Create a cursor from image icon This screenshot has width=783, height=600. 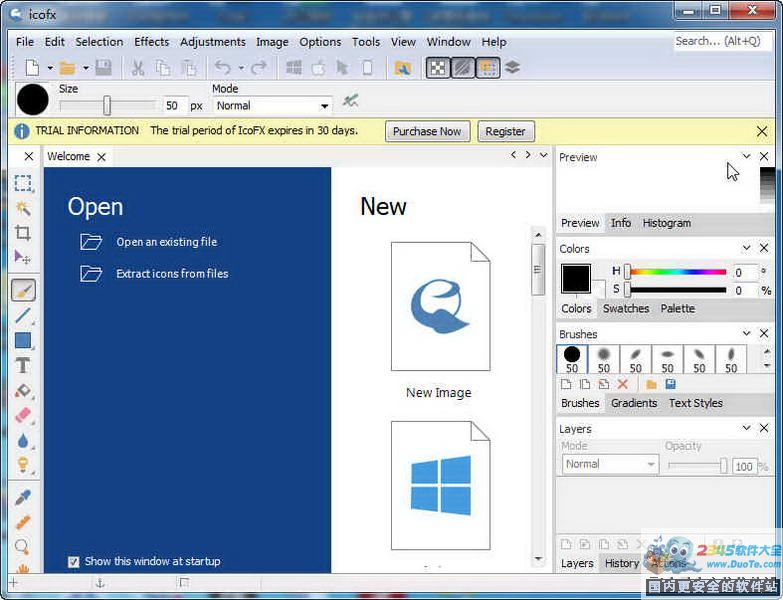pos(343,67)
